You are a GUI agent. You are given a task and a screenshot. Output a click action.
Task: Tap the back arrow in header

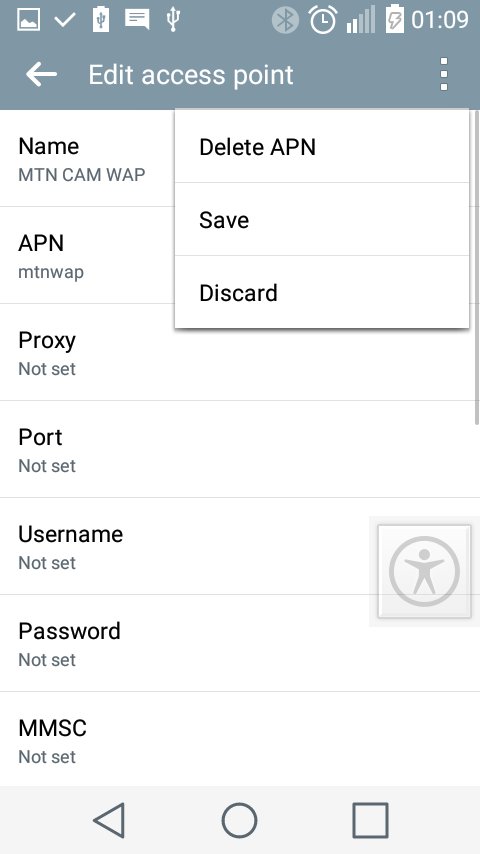coord(41,74)
